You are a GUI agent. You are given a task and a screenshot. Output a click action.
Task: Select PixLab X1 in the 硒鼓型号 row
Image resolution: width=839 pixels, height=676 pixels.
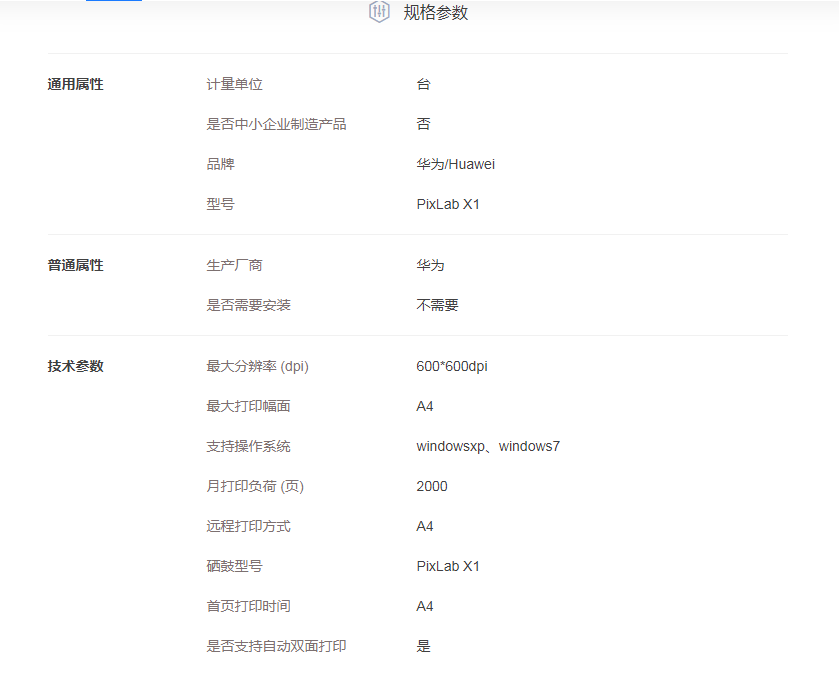[448, 566]
